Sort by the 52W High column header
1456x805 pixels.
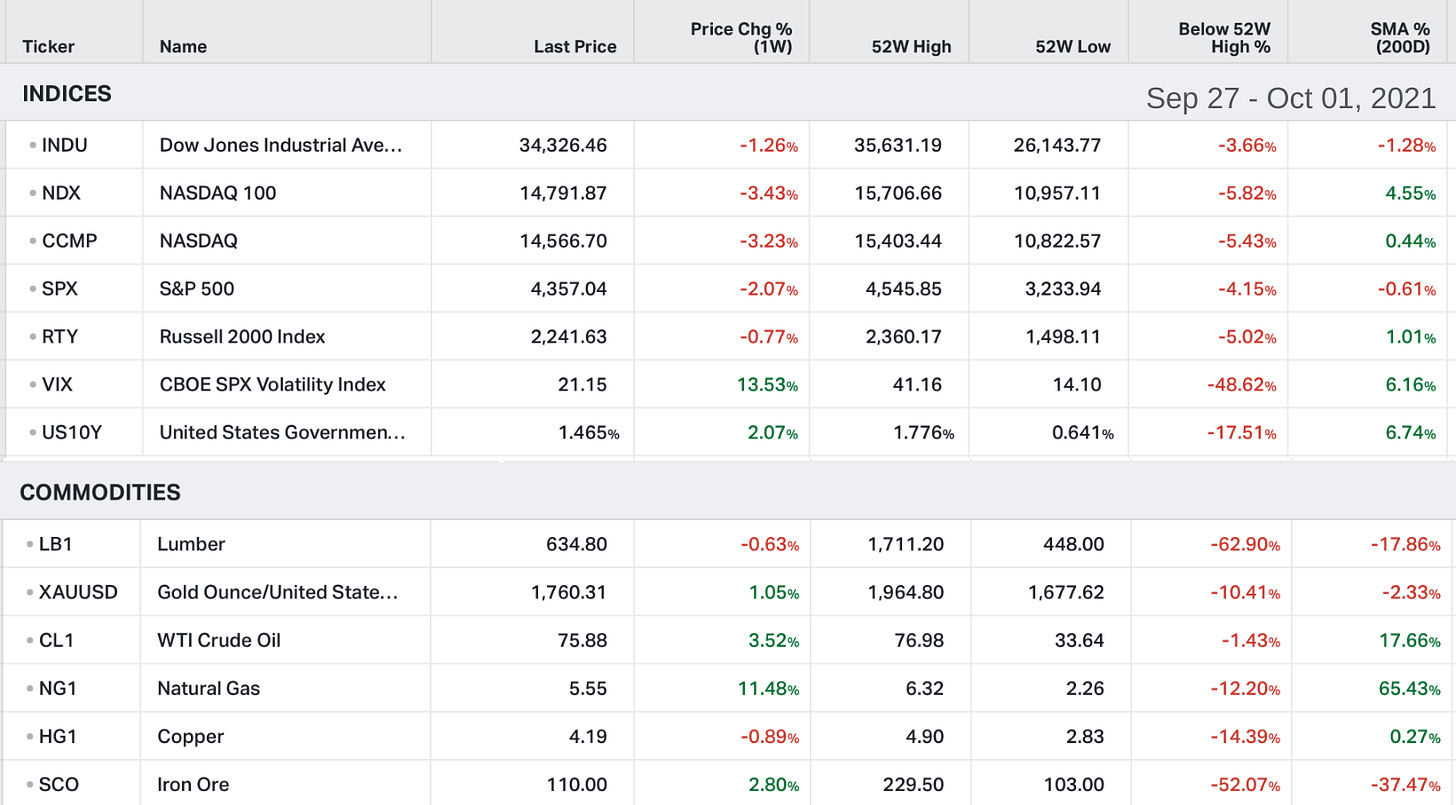(911, 47)
